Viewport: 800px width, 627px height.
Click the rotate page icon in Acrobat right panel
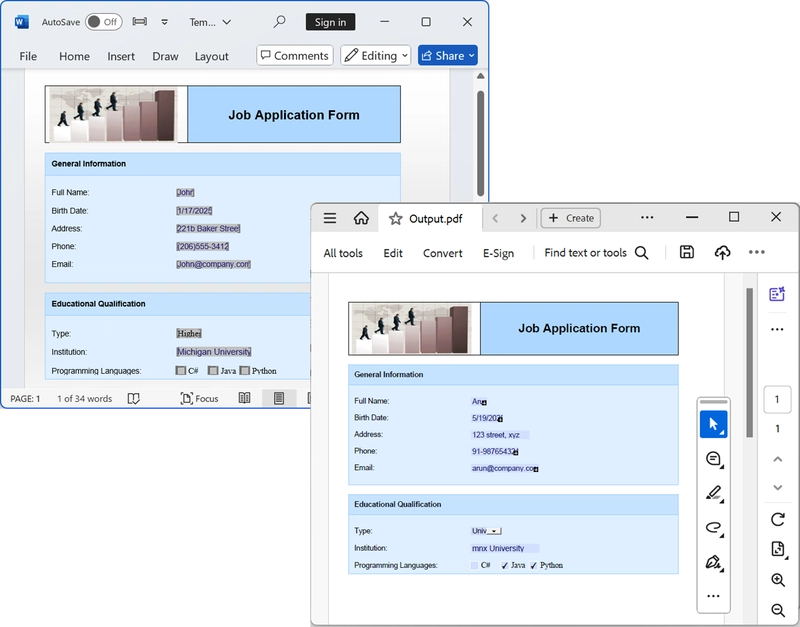point(778,519)
